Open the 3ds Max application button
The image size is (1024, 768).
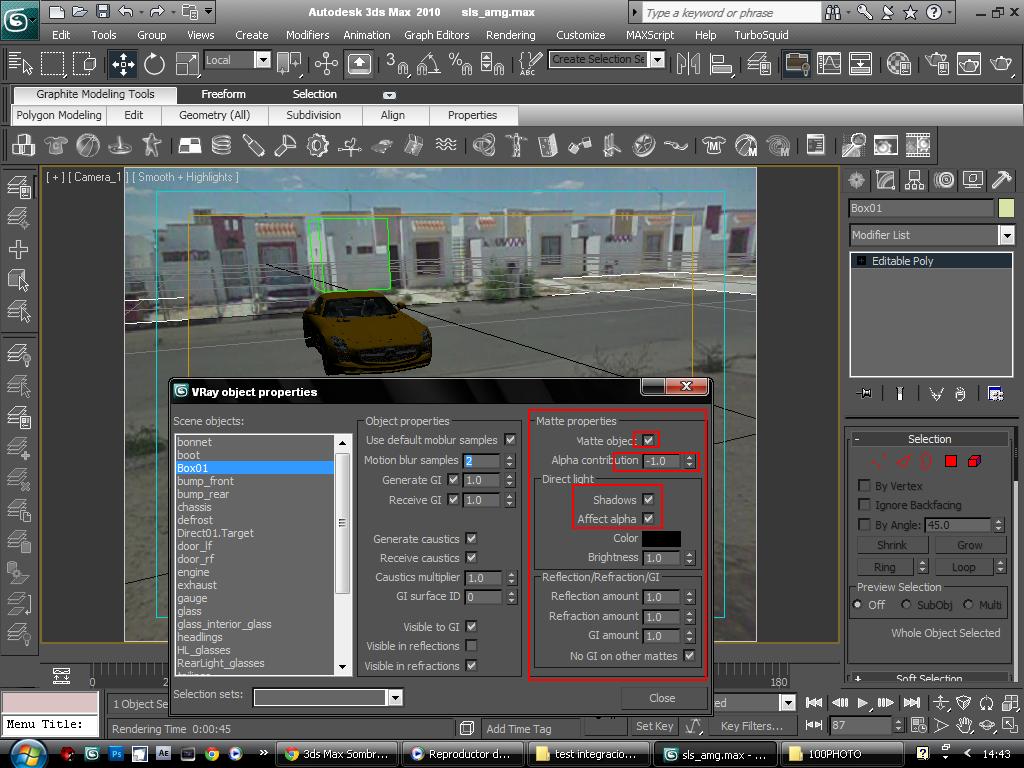(19, 20)
